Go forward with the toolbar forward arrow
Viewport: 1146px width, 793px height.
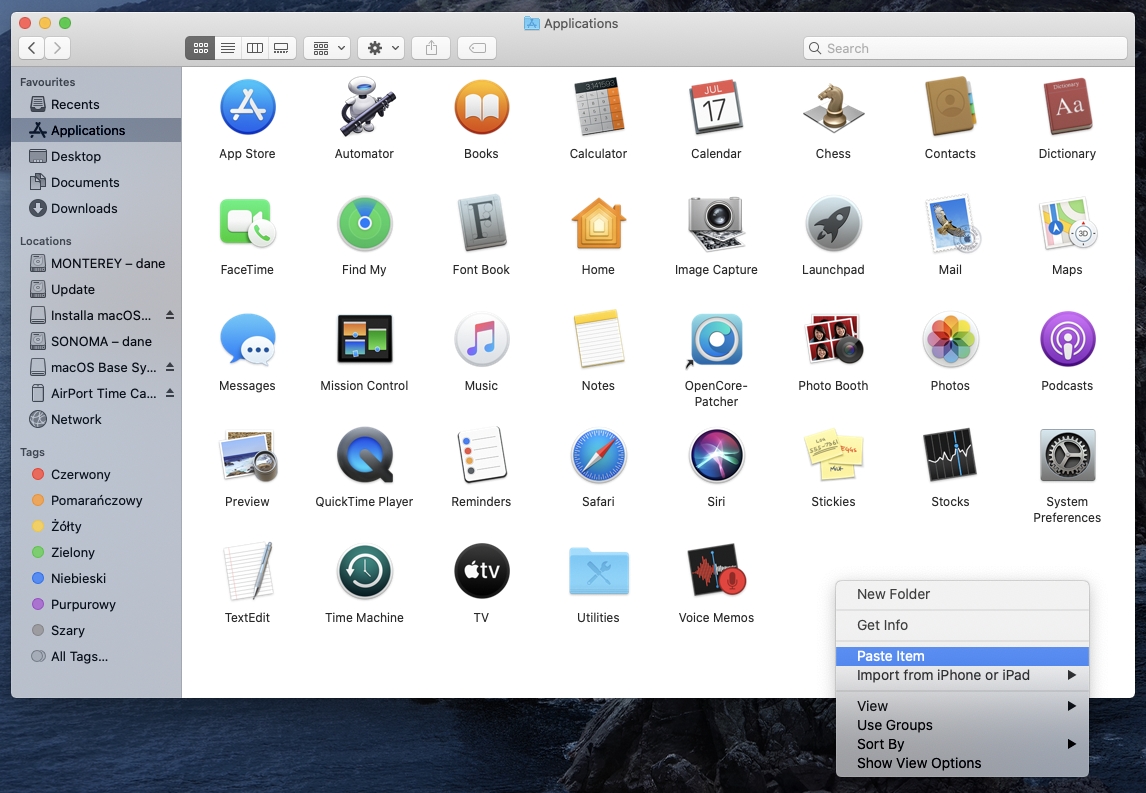pyautogui.click(x=58, y=48)
